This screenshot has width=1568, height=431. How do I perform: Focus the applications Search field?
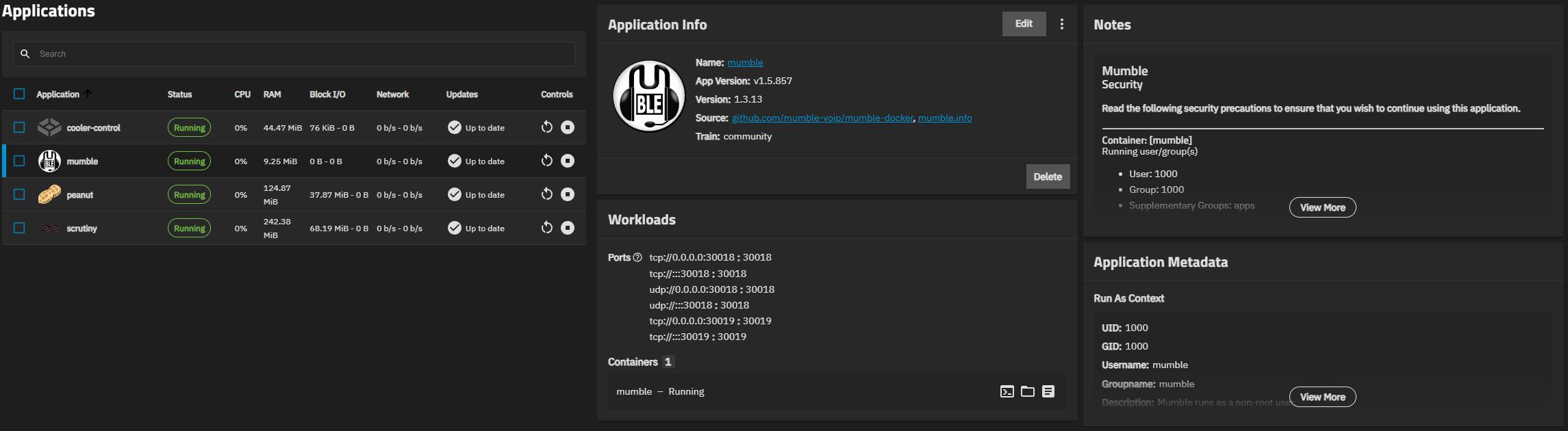click(x=294, y=53)
